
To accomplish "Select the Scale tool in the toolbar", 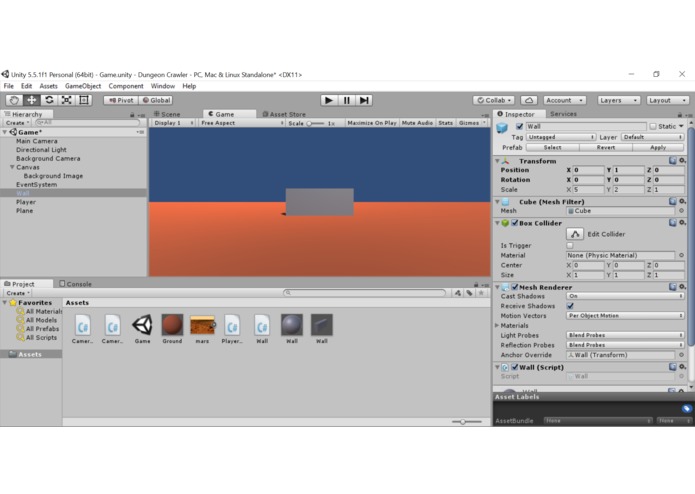I will [66, 100].
